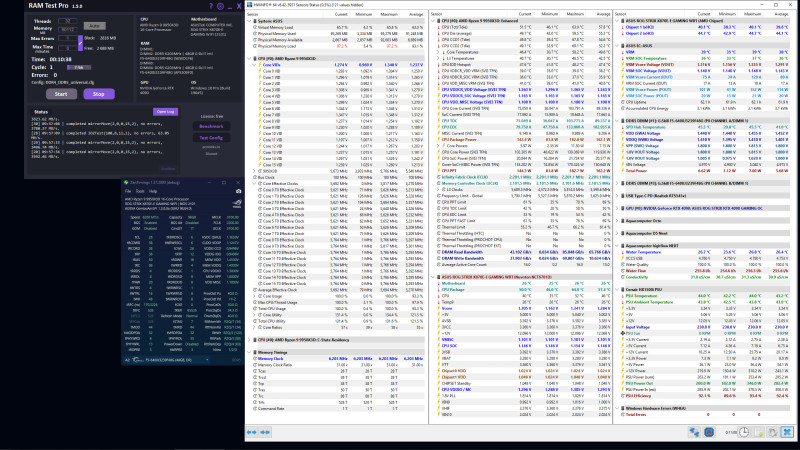Click the HWiNFO network connection icon

[x=694, y=432]
